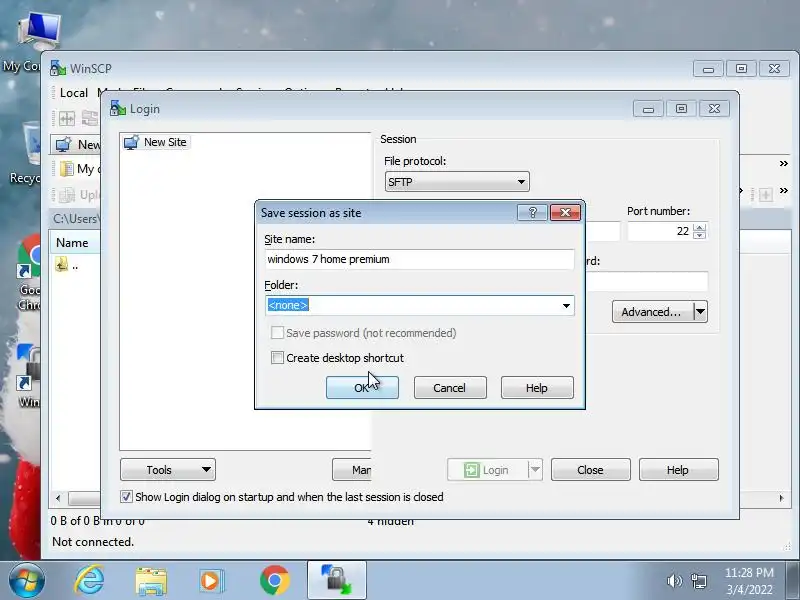Minimize the Login window

648,109
